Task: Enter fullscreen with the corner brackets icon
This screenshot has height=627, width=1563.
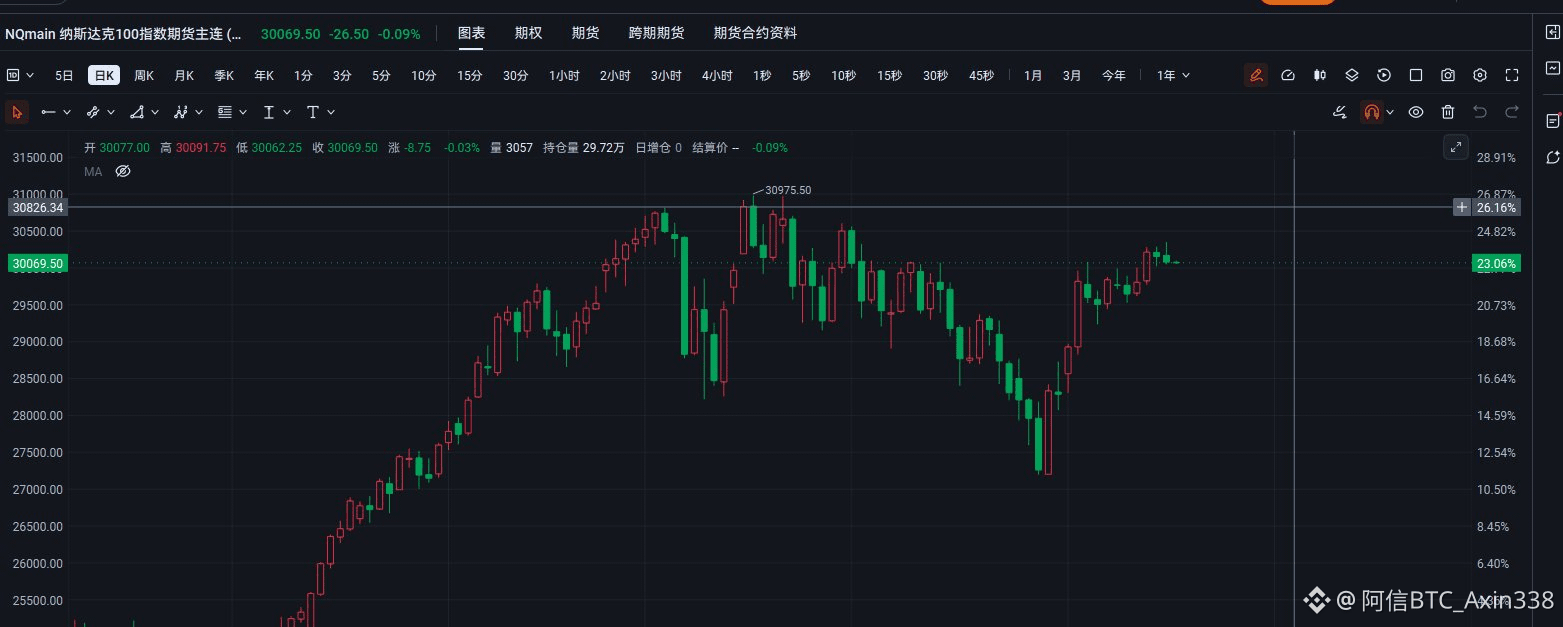Action: (1512, 75)
